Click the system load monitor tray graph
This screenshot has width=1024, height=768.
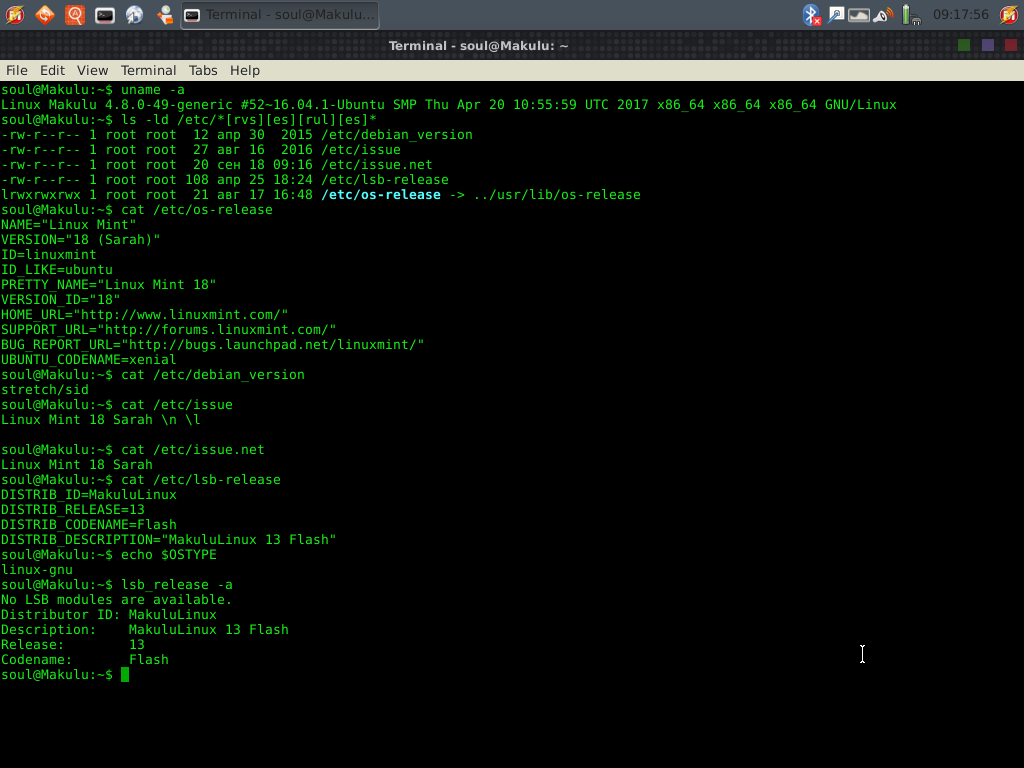(859, 14)
